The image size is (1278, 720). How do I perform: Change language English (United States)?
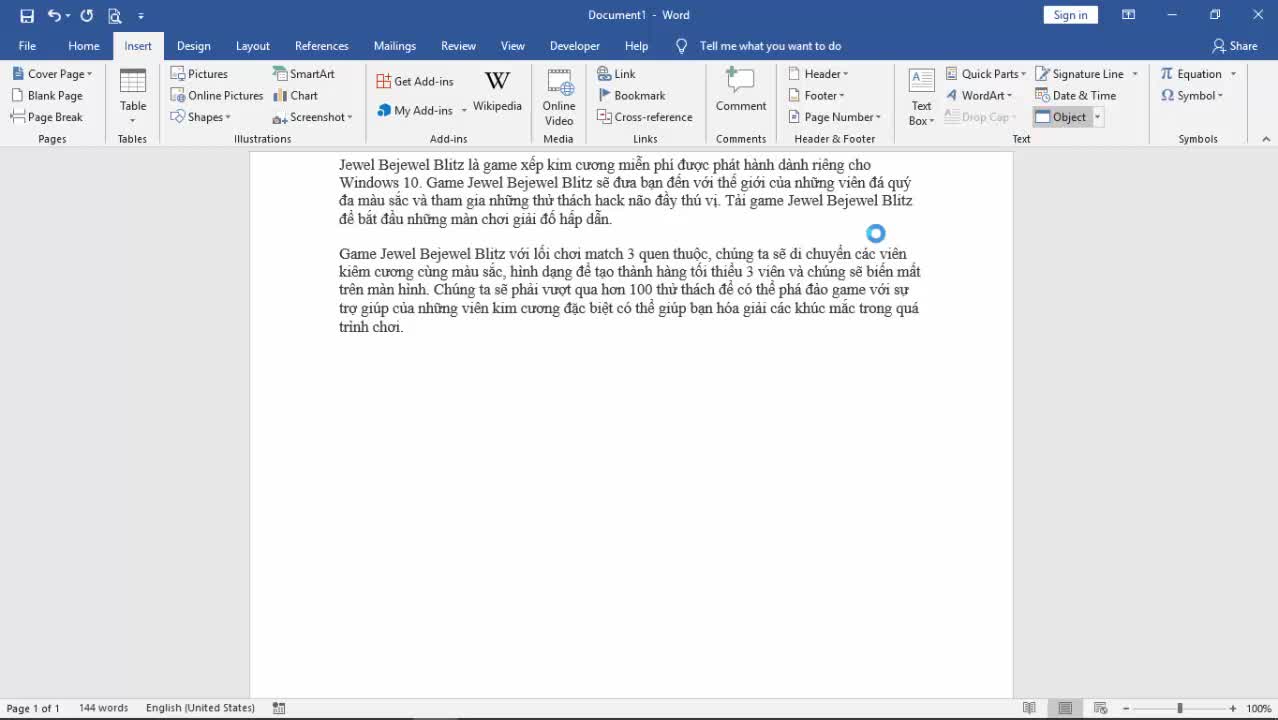(200, 708)
